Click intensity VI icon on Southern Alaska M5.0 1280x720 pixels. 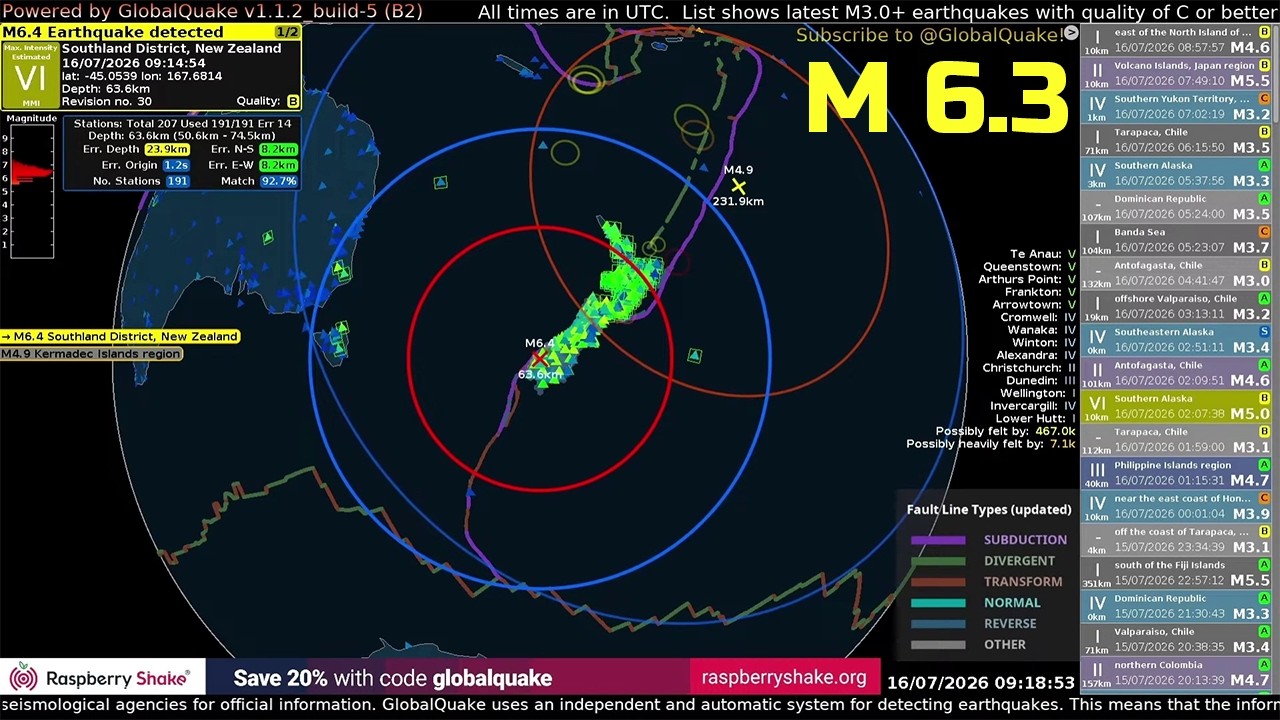1097,403
